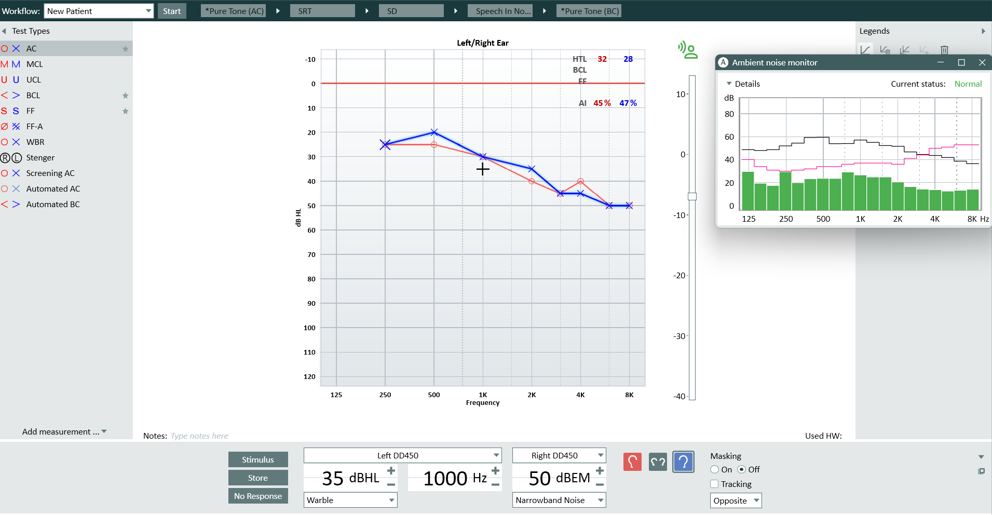Open the Pure Tone (BC) workflow step
The width and height of the screenshot is (992, 515).
589,11
